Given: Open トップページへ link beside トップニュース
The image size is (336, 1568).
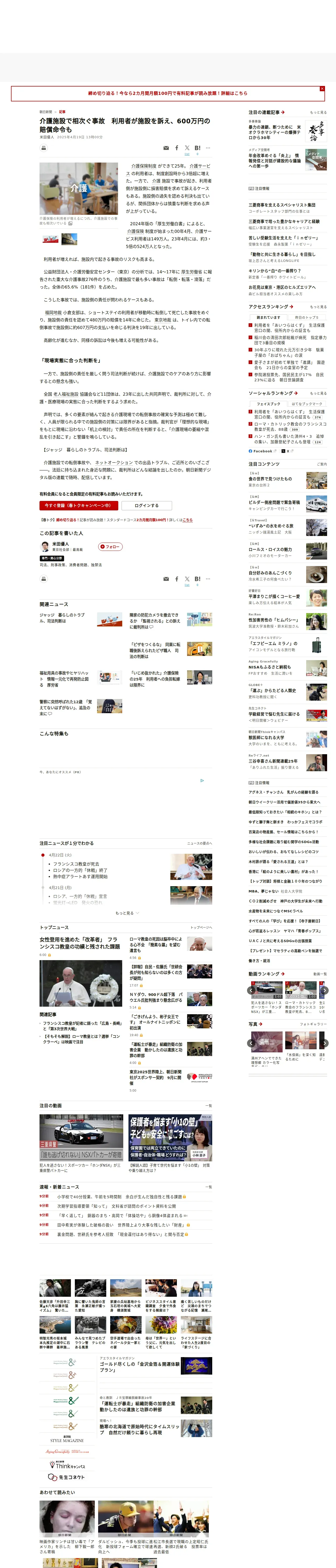Looking at the screenshot, I should coord(201,928).
